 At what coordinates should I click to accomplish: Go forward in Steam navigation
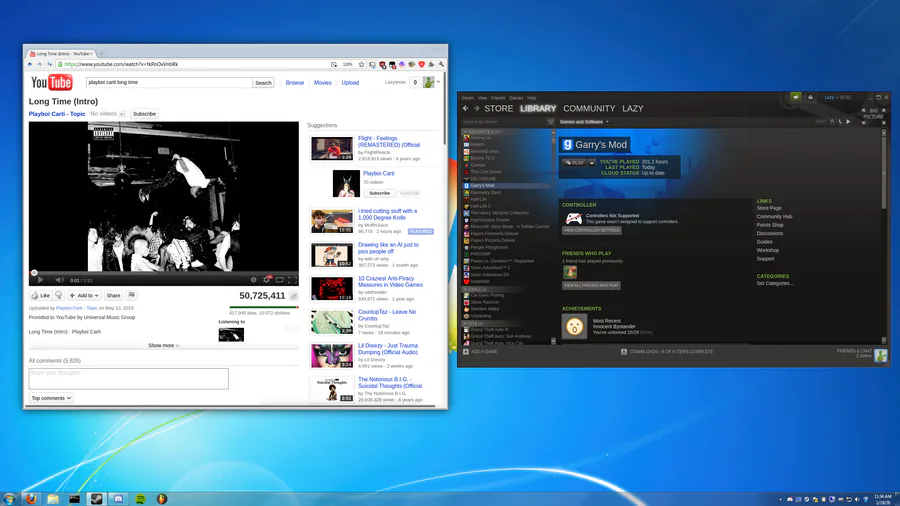point(476,108)
